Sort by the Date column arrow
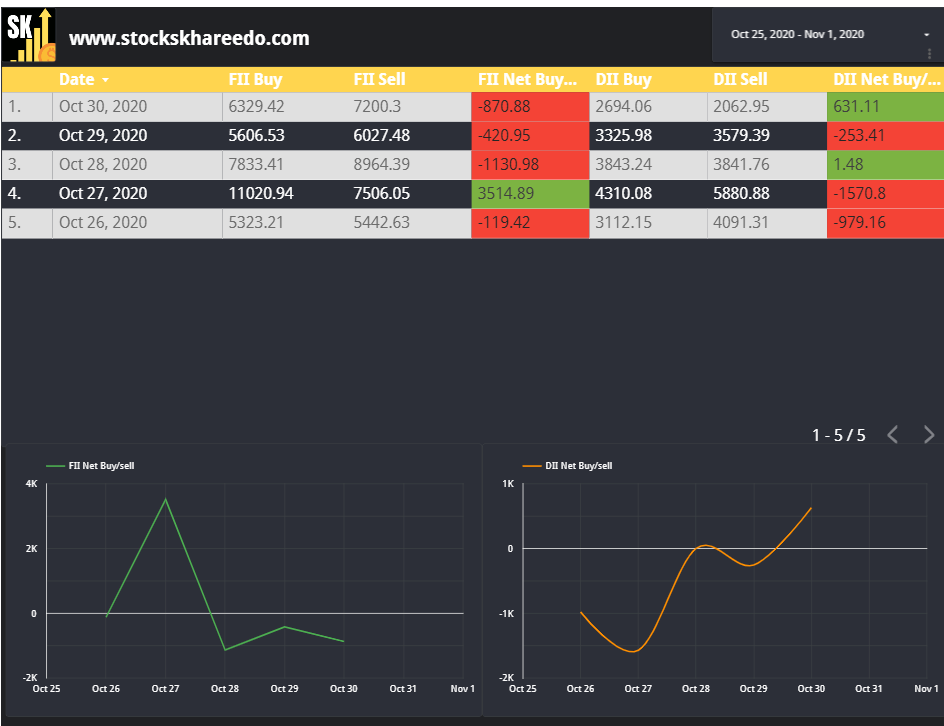Viewport: 944px width, 726px height. [105, 80]
